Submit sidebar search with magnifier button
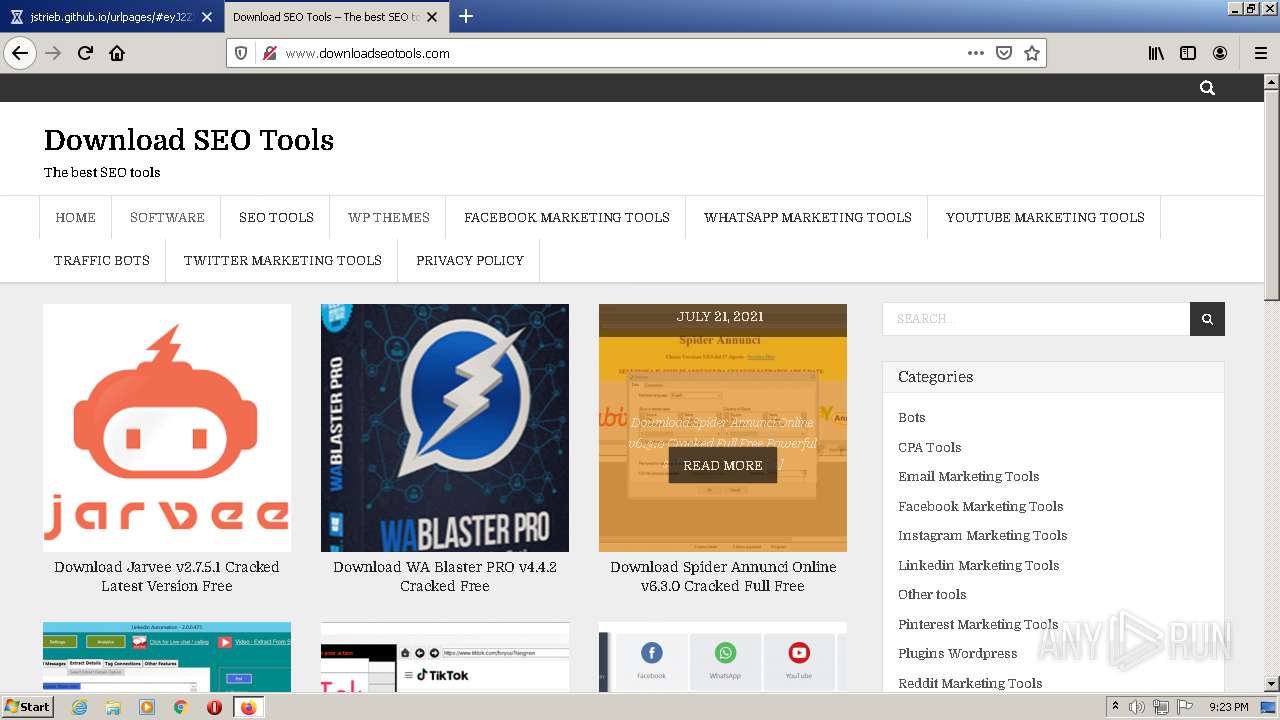The height and width of the screenshot is (720, 1280). [x=1207, y=319]
